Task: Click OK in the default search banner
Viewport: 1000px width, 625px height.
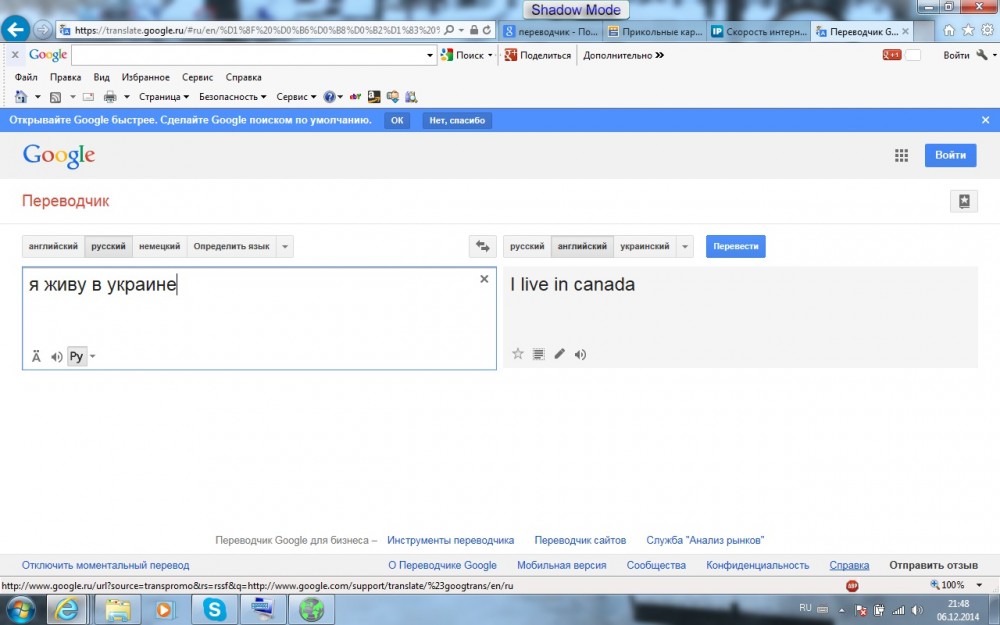Action: pyautogui.click(x=397, y=121)
